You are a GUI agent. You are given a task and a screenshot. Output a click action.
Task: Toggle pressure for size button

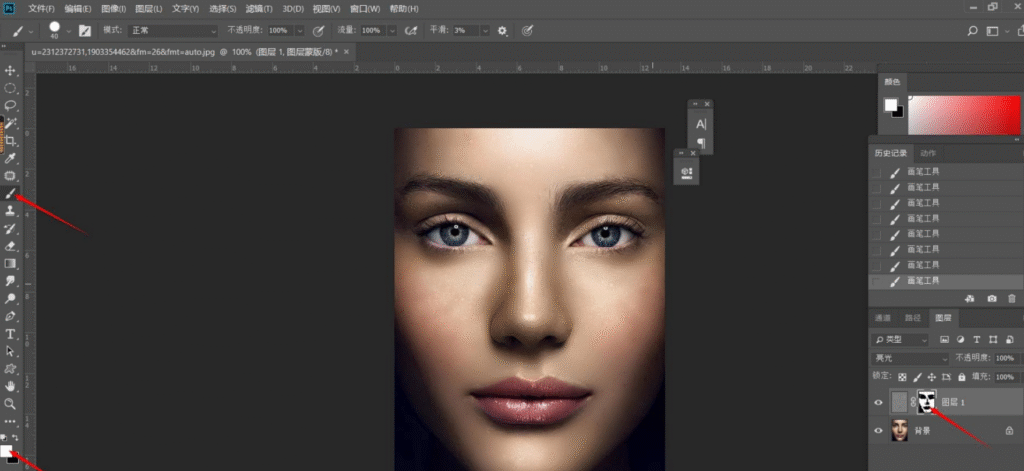528,31
